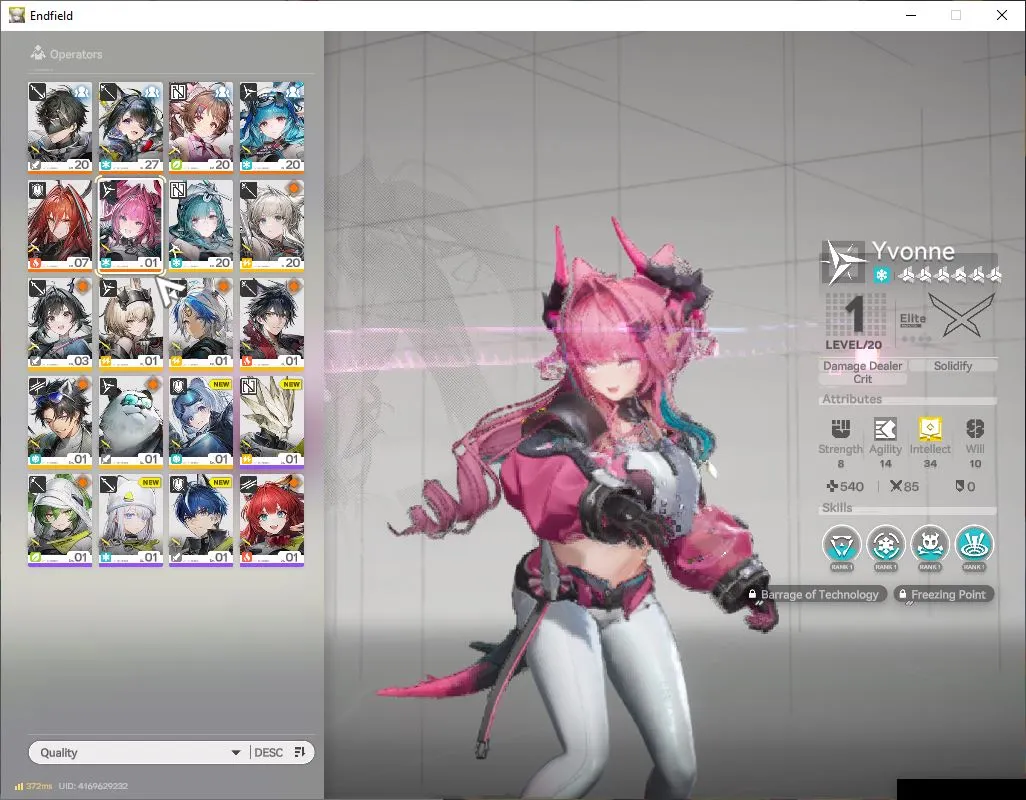This screenshot has width=1026, height=800.
Task: Close the Endfield window
Action: pyautogui.click(x=1001, y=15)
